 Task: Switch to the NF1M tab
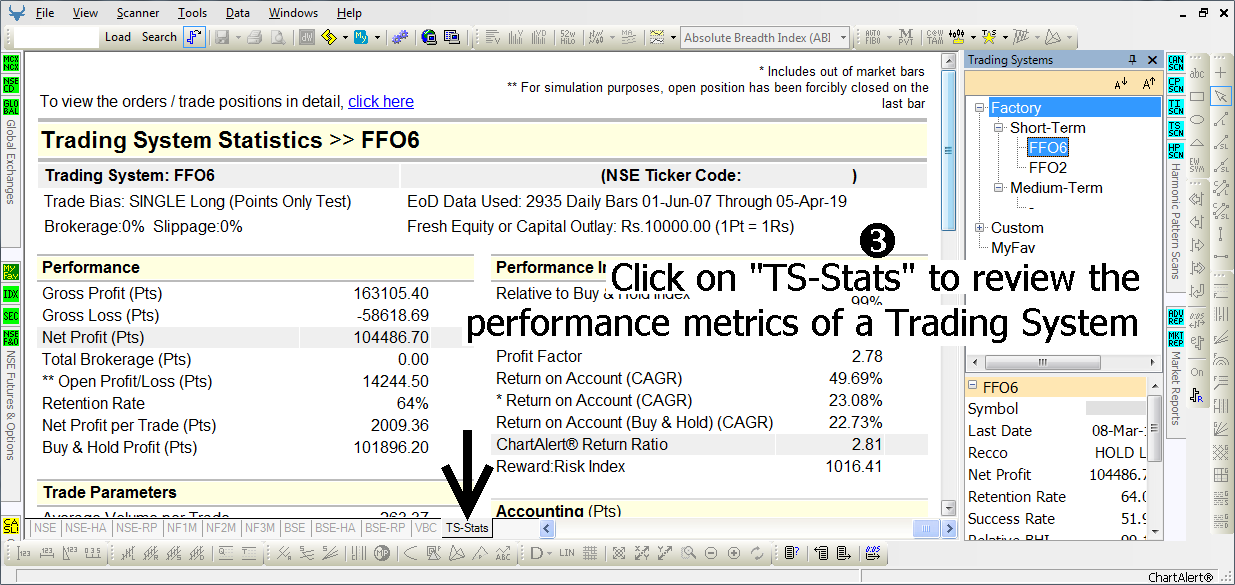[x=182, y=527]
